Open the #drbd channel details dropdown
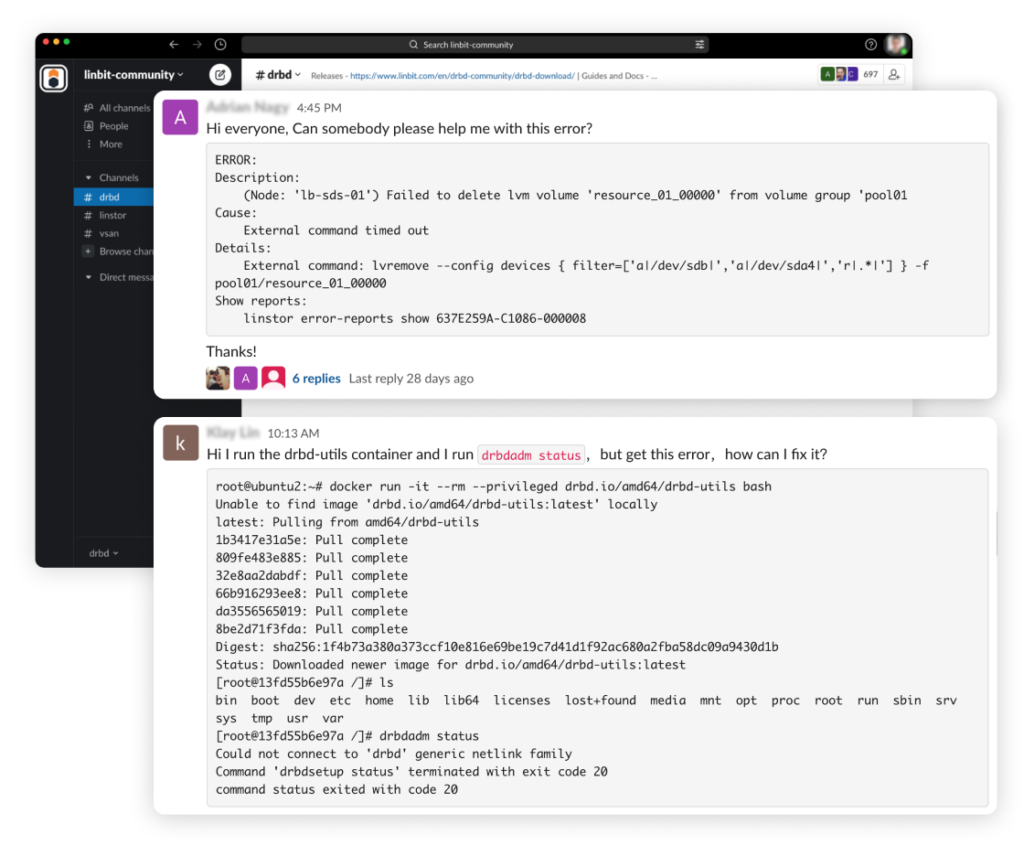 click(x=278, y=75)
